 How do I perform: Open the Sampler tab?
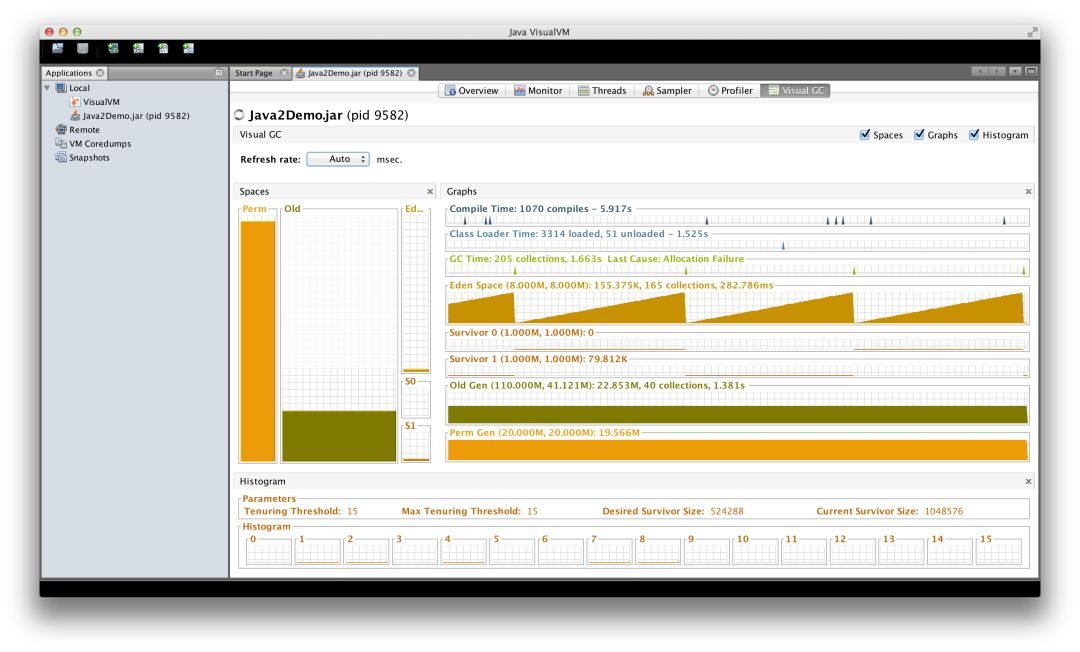(x=667, y=91)
